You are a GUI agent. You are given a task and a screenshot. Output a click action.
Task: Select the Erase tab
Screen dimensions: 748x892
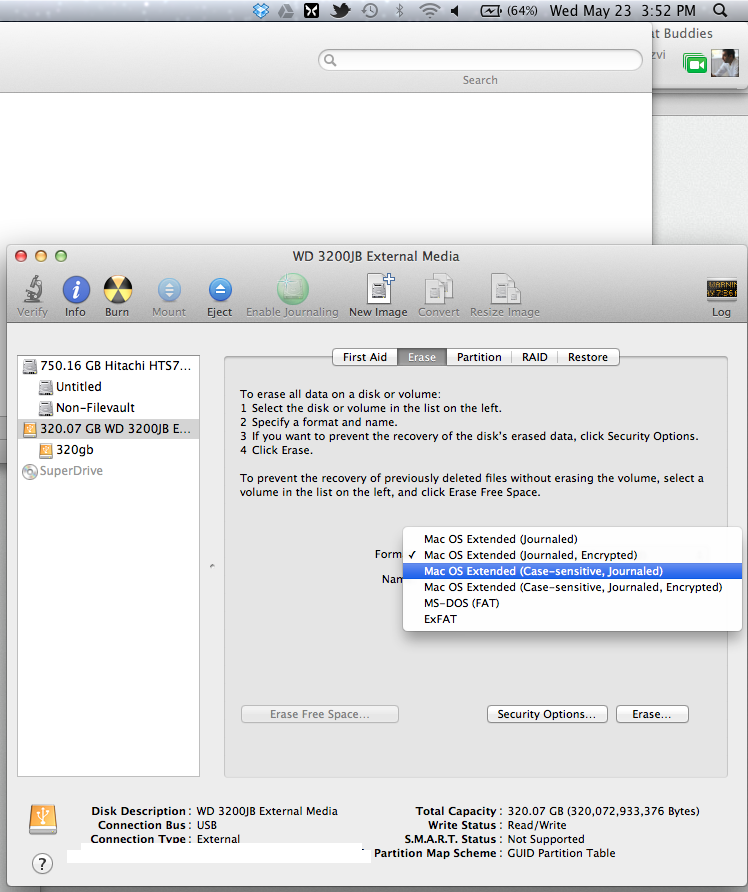click(x=421, y=357)
